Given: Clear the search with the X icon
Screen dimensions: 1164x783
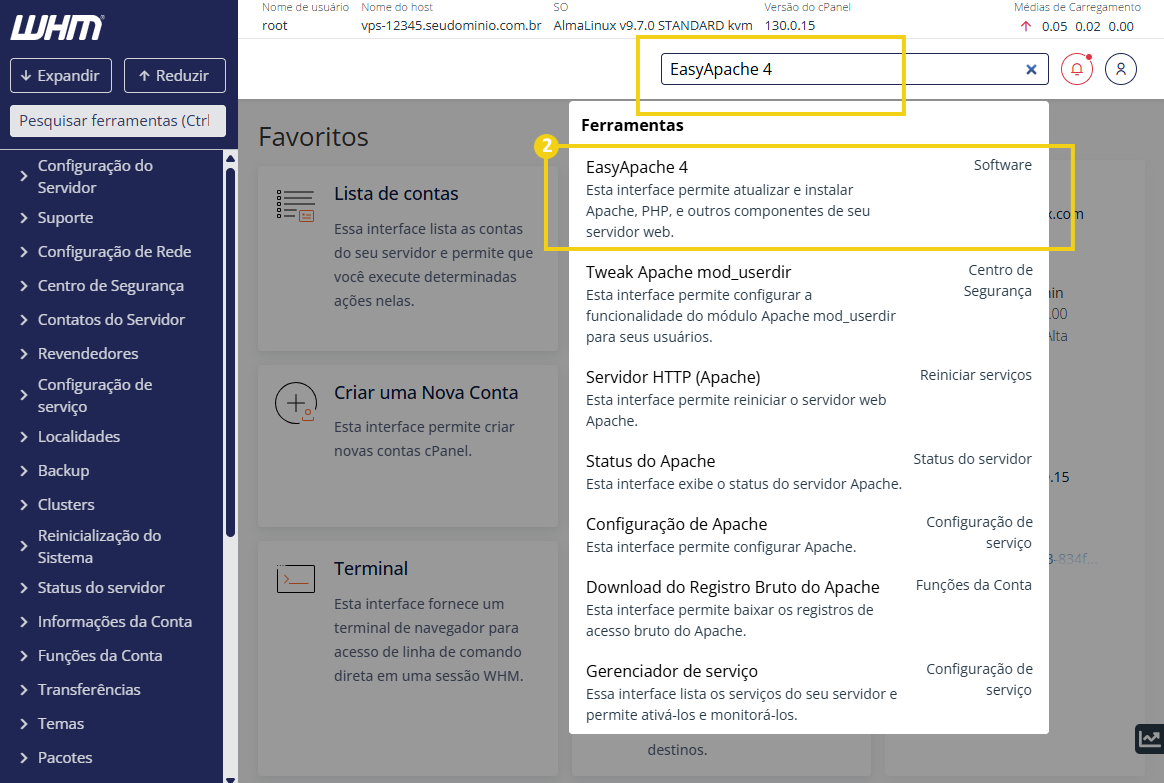Looking at the screenshot, I should (1031, 69).
